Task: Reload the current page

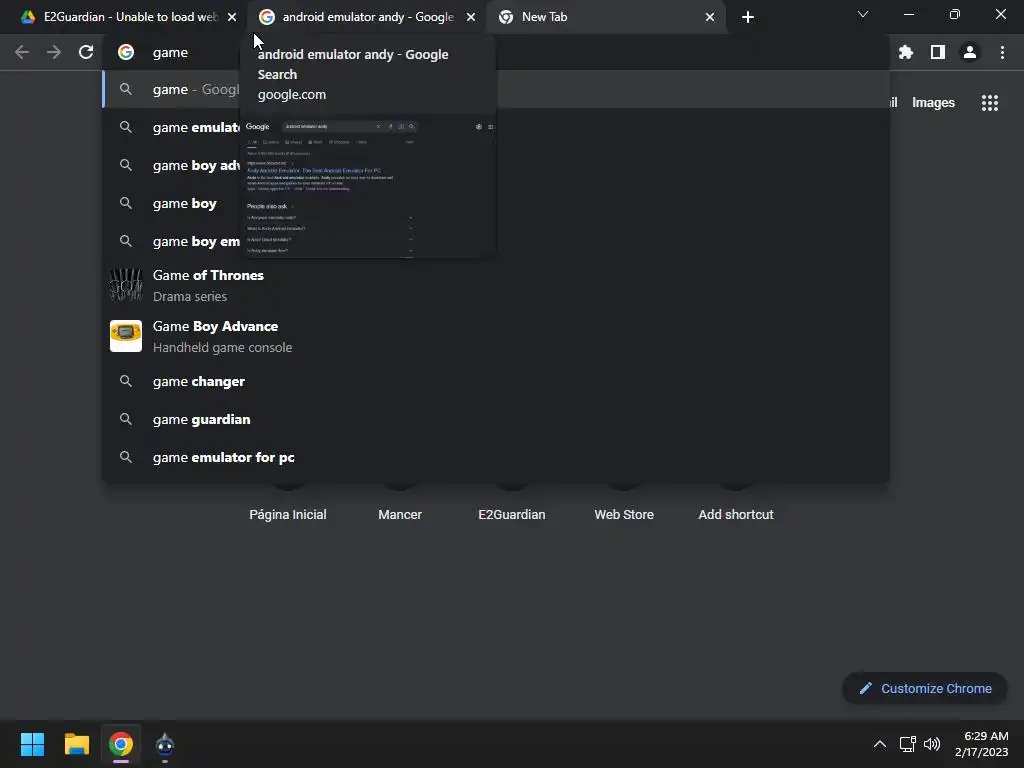Action: [x=86, y=52]
